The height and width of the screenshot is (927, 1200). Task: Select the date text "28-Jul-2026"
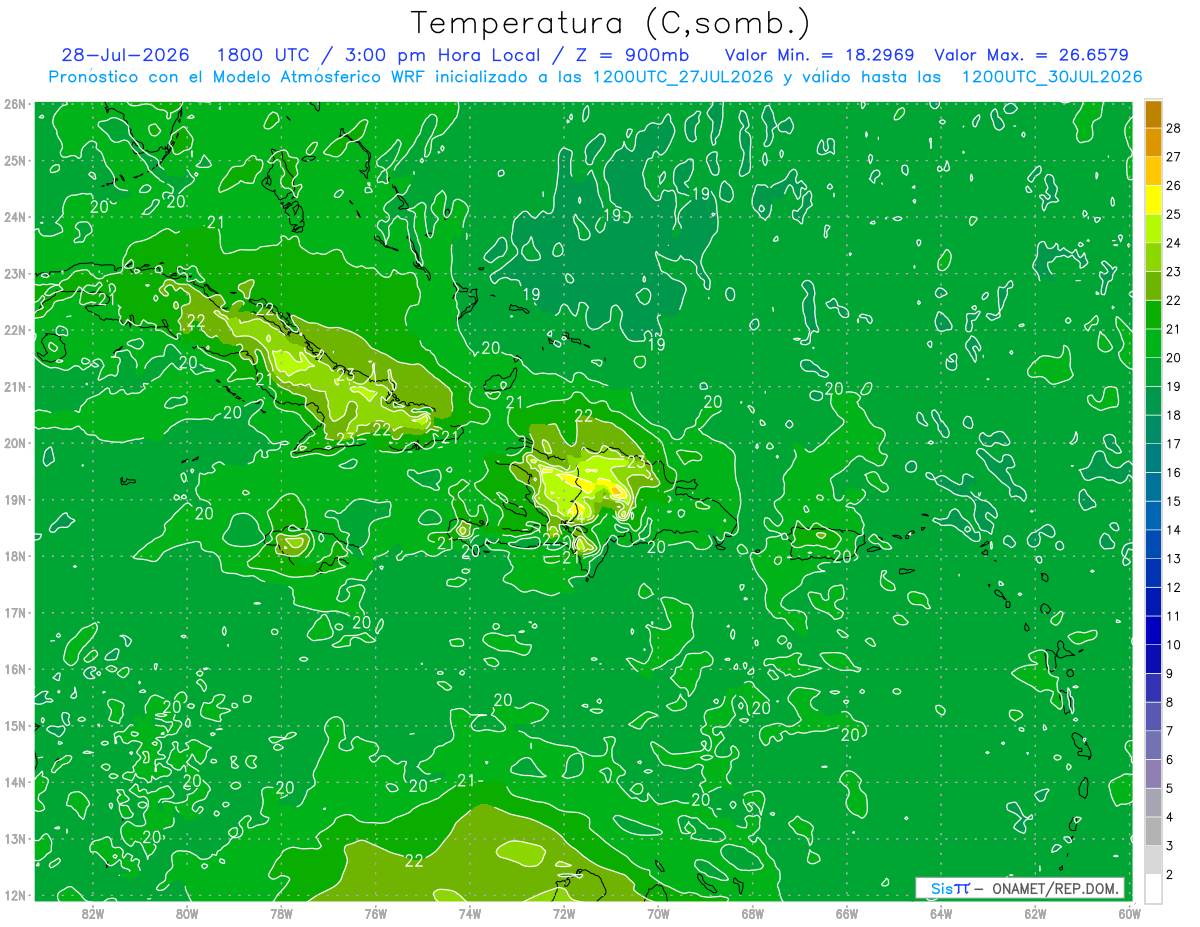tap(128, 55)
